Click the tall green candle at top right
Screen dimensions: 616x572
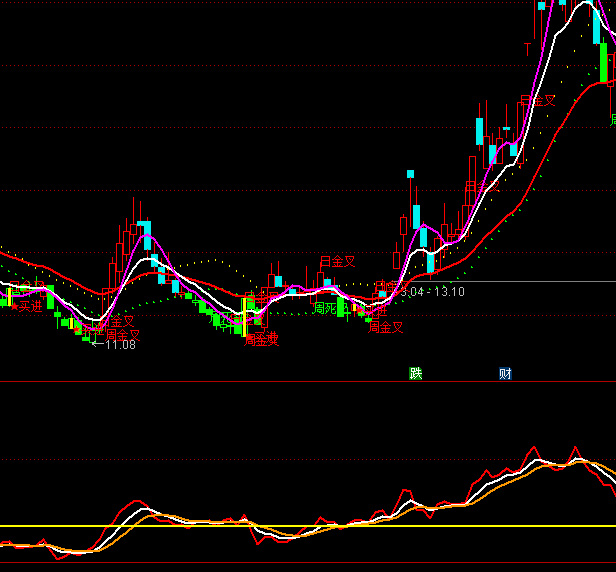(x=604, y=62)
